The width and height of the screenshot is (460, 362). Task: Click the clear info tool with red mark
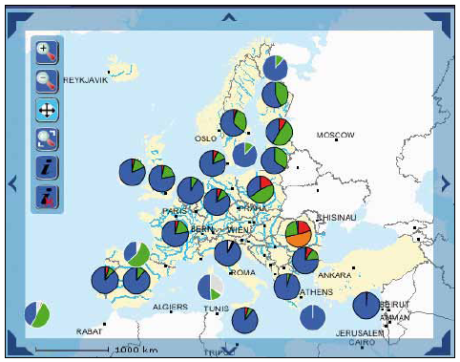pos(47,197)
